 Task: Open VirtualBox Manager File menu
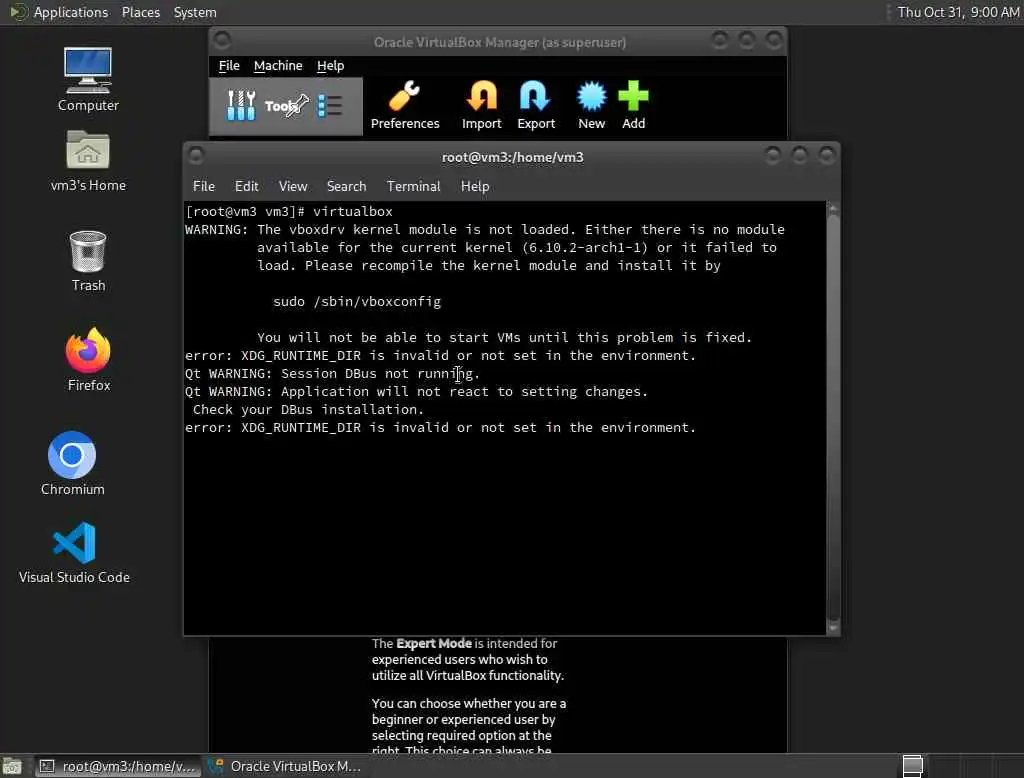pyautogui.click(x=229, y=65)
